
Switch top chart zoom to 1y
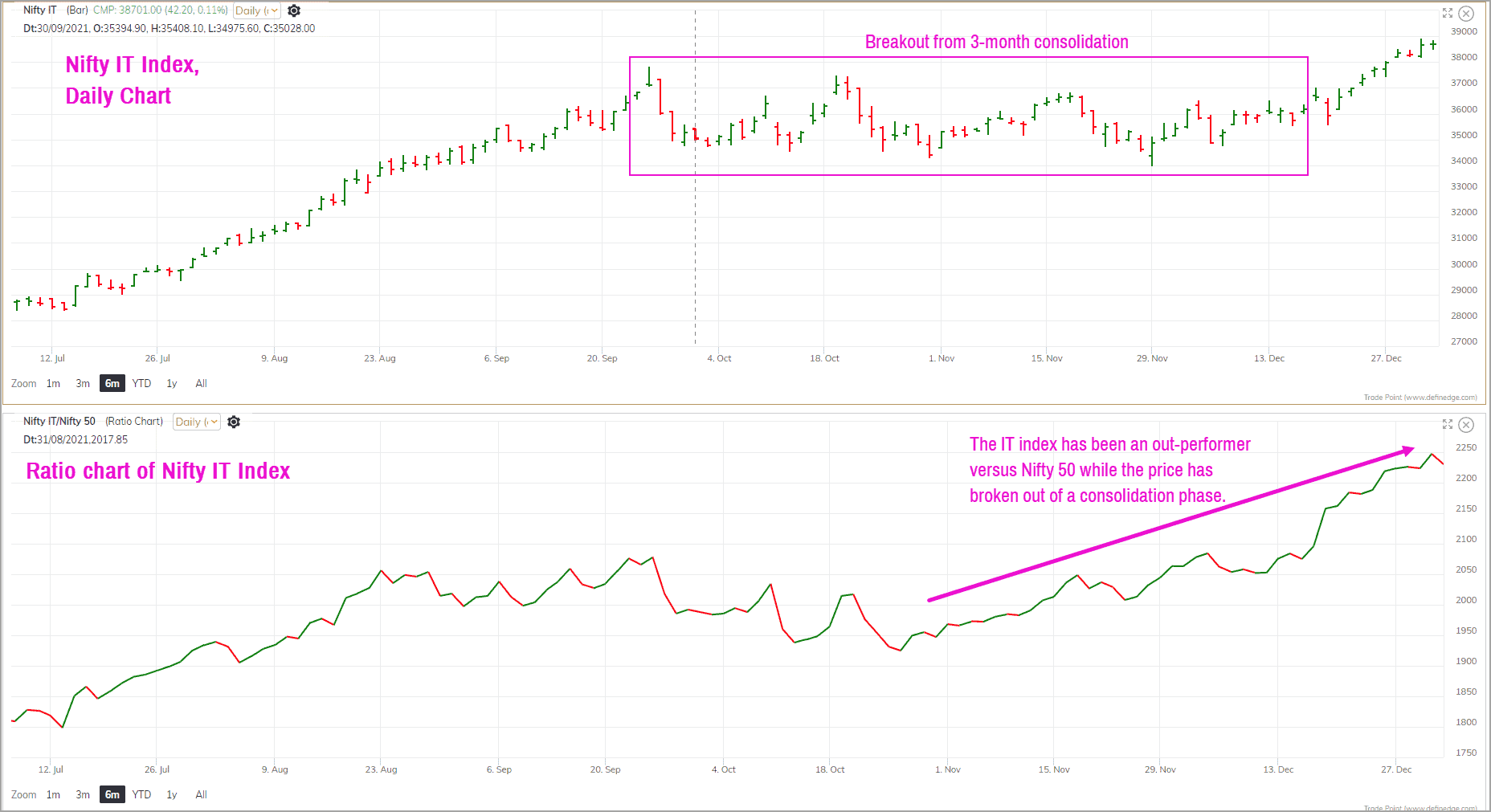click(x=171, y=383)
